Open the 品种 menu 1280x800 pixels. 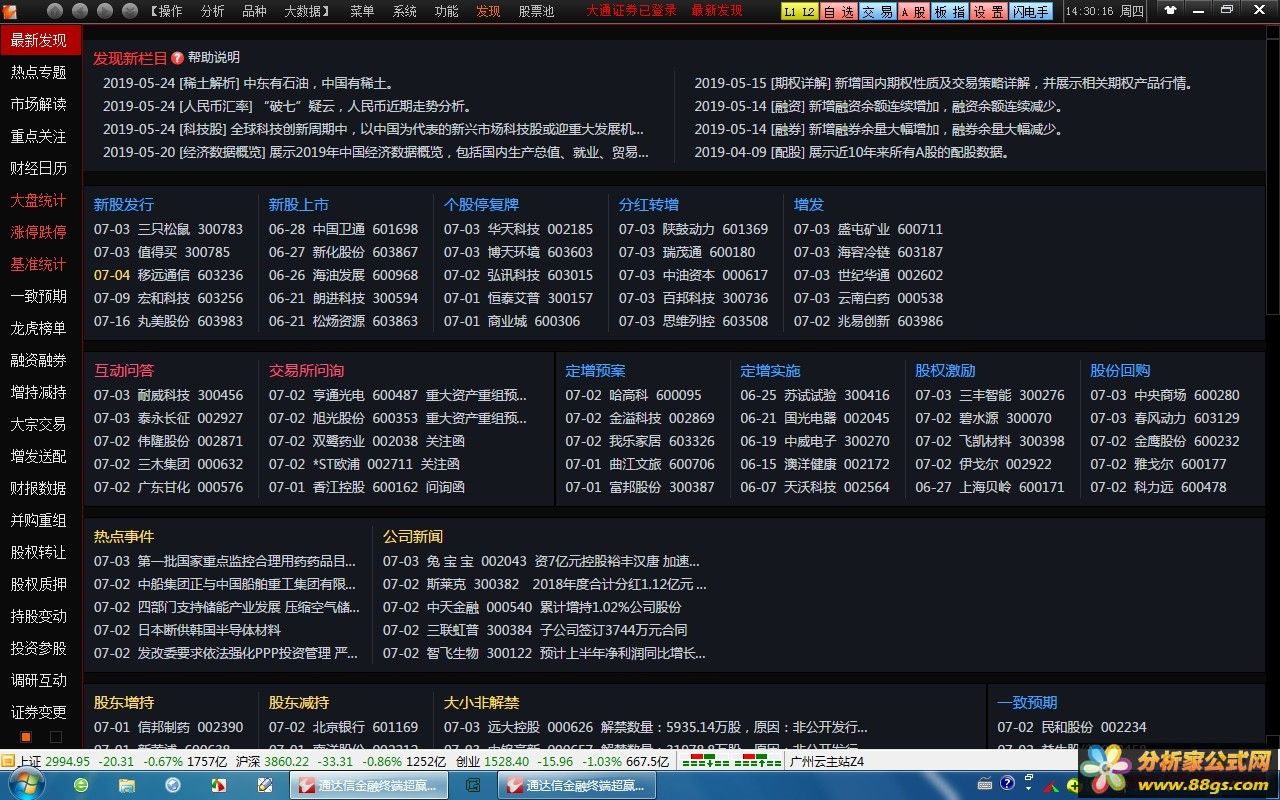[x=254, y=11]
